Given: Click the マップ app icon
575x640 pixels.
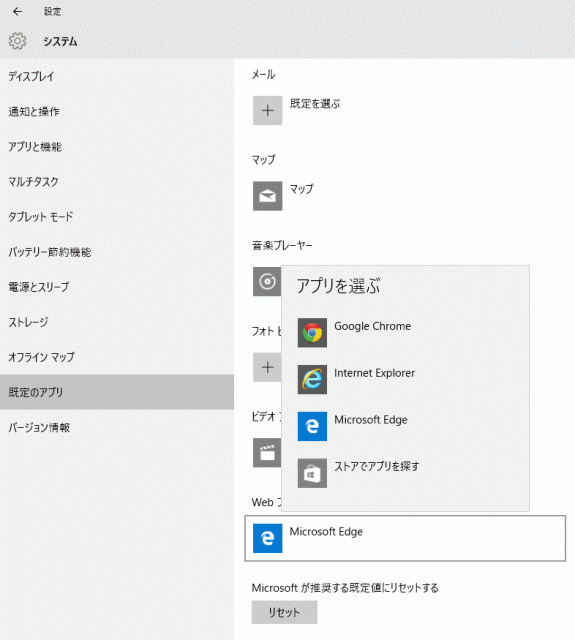Looking at the screenshot, I should click(267, 196).
